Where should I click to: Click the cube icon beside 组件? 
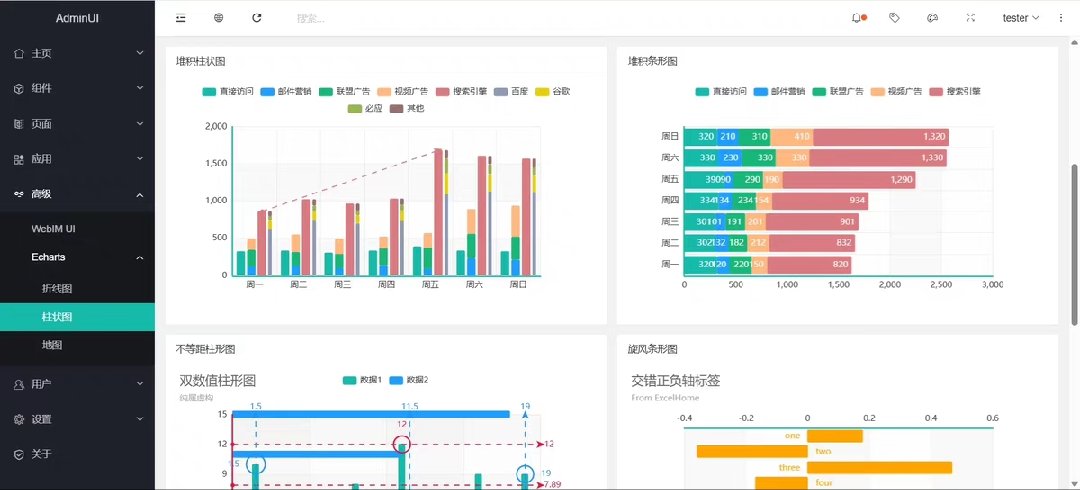[x=19, y=88]
